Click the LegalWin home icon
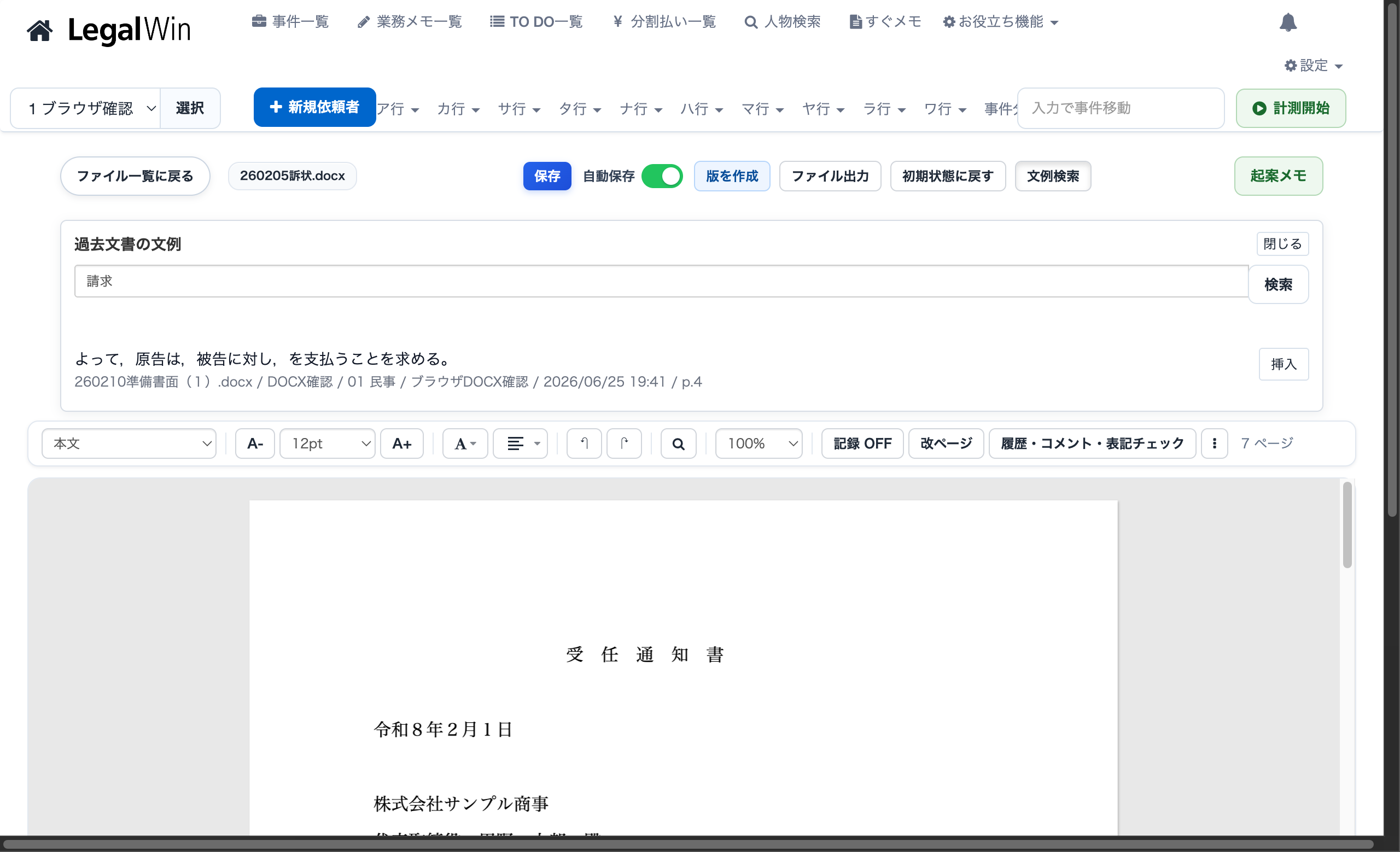1400x852 pixels. (40, 30)
